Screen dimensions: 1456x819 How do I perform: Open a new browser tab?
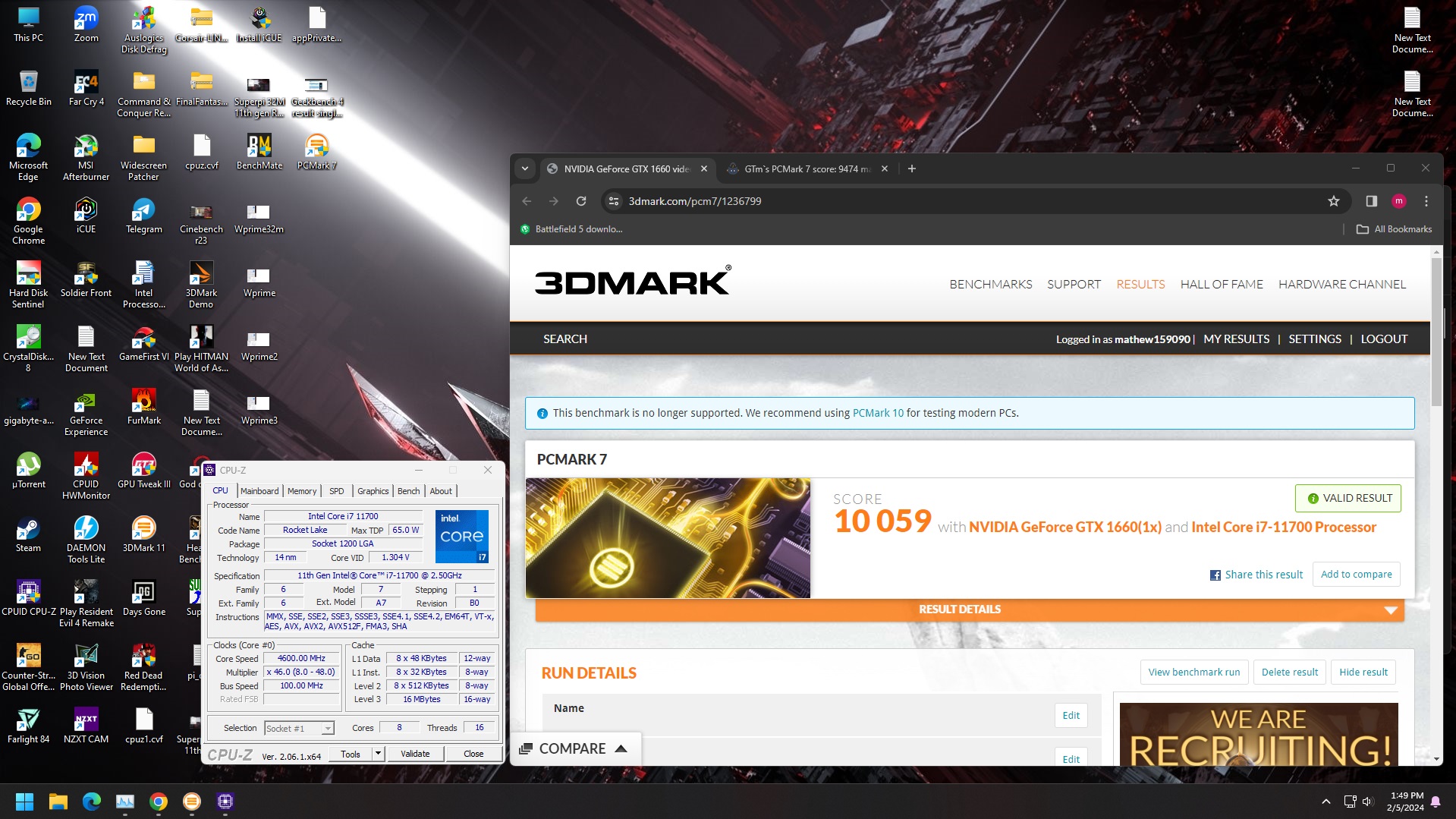911,169
